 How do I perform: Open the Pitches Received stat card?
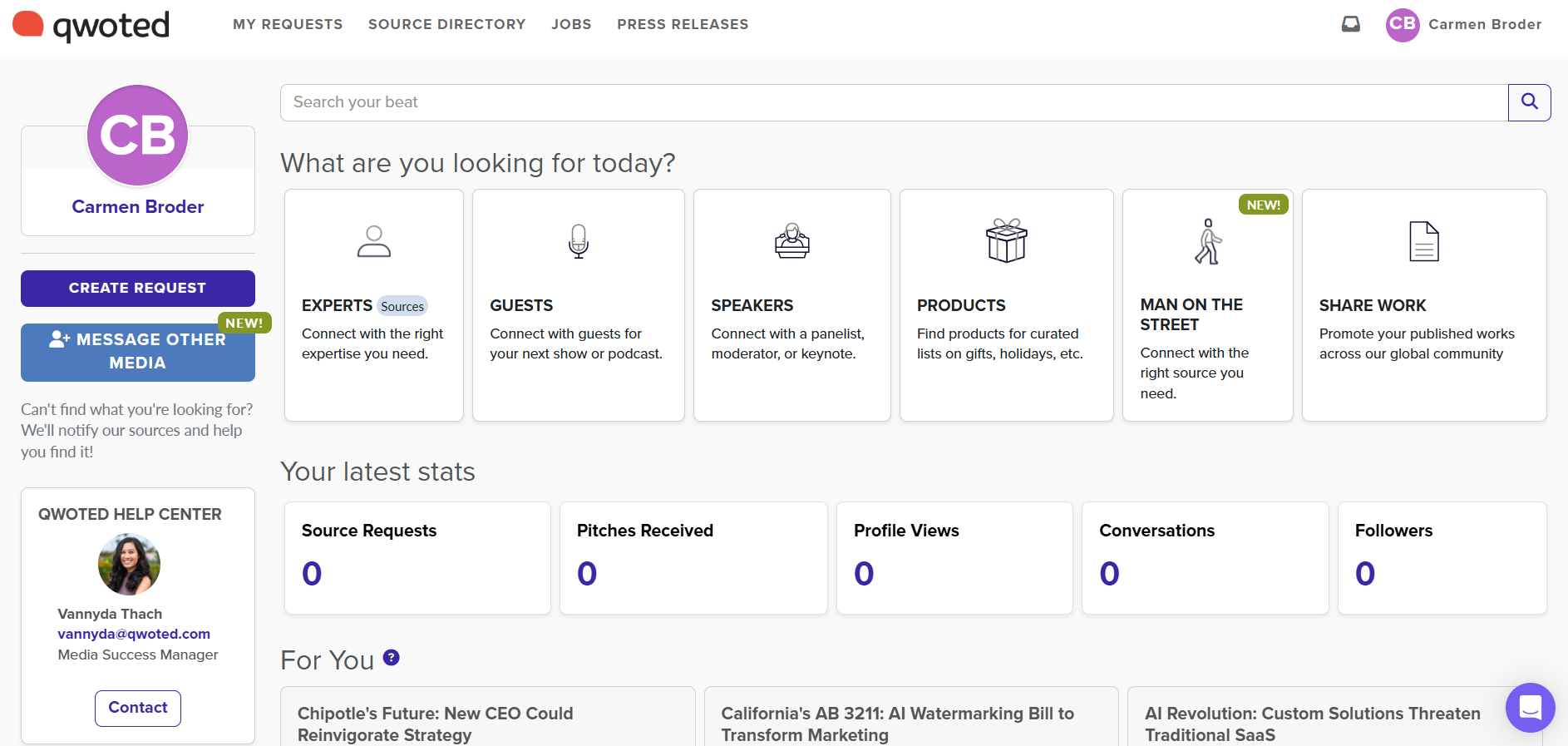tap(693, 558)
